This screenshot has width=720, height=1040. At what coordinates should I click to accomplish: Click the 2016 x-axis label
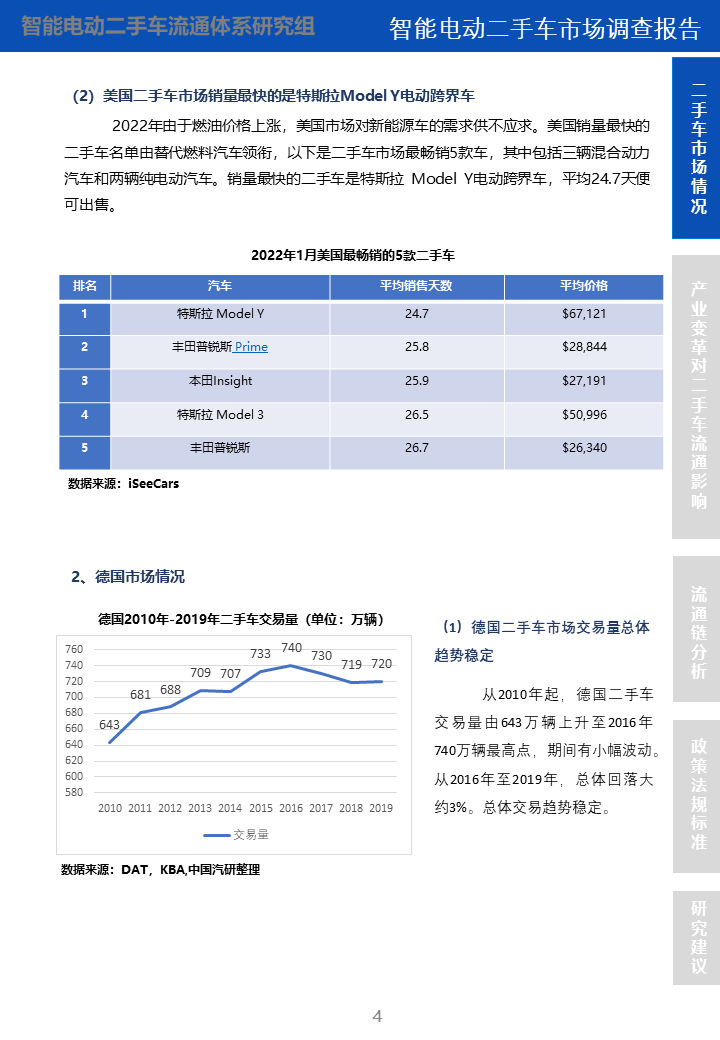click(291, 809)
